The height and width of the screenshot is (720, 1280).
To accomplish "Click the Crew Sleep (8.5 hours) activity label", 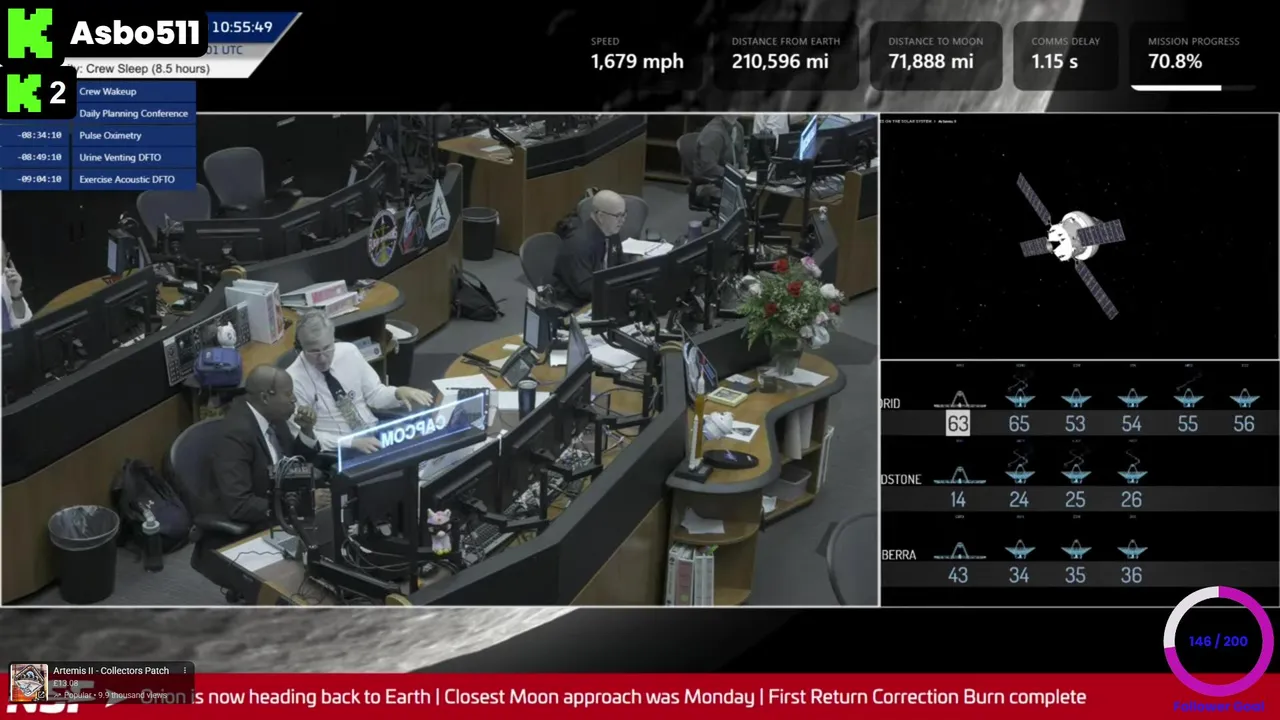I will [x=148, y=69].
